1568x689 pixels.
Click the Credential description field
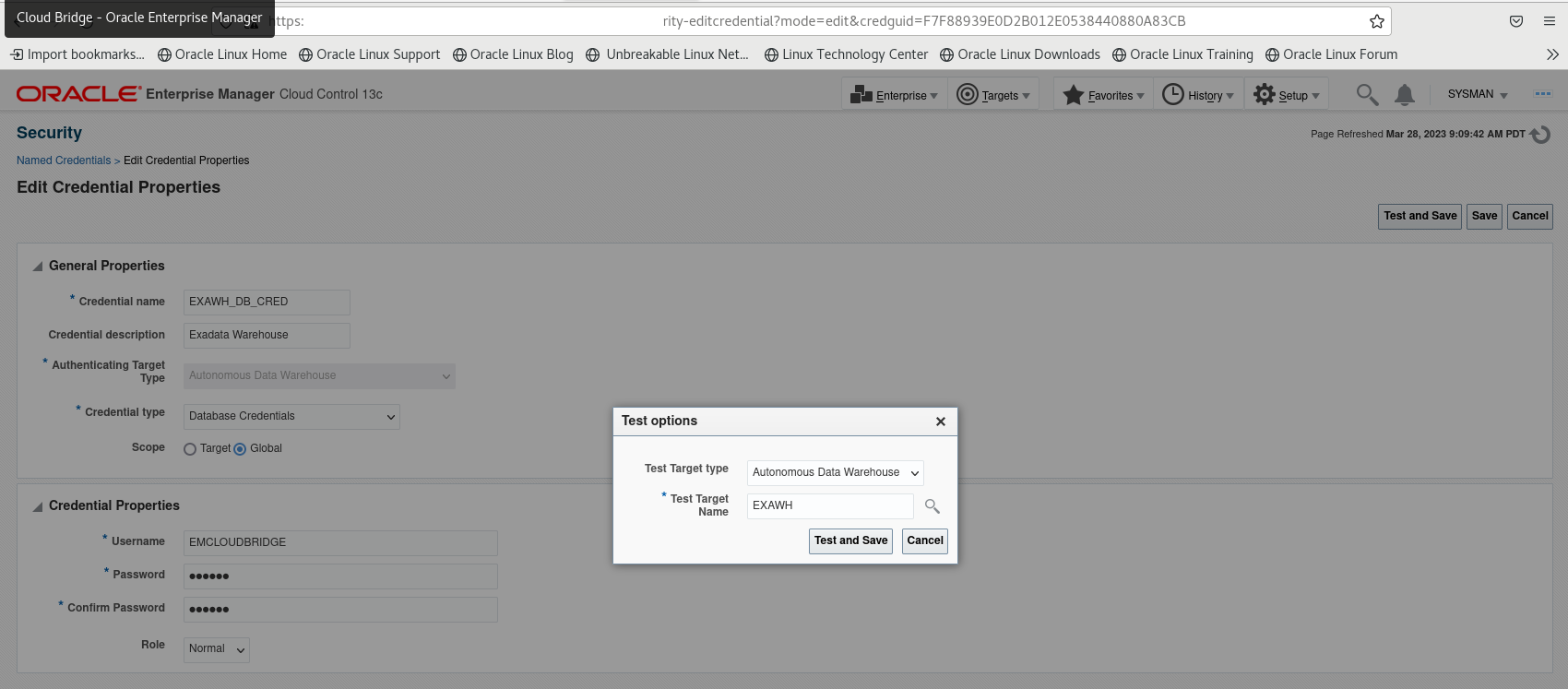[267, 335]
